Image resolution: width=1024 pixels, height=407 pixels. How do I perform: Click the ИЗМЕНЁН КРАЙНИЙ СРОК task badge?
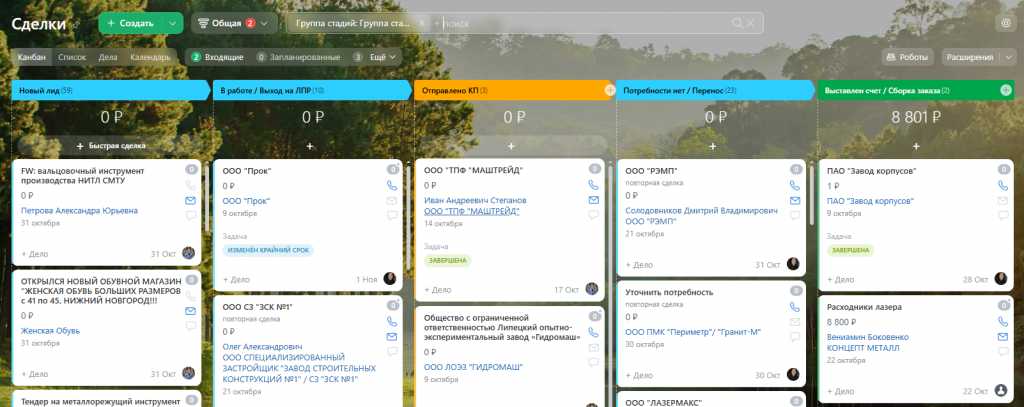click(x=268, y=250)
